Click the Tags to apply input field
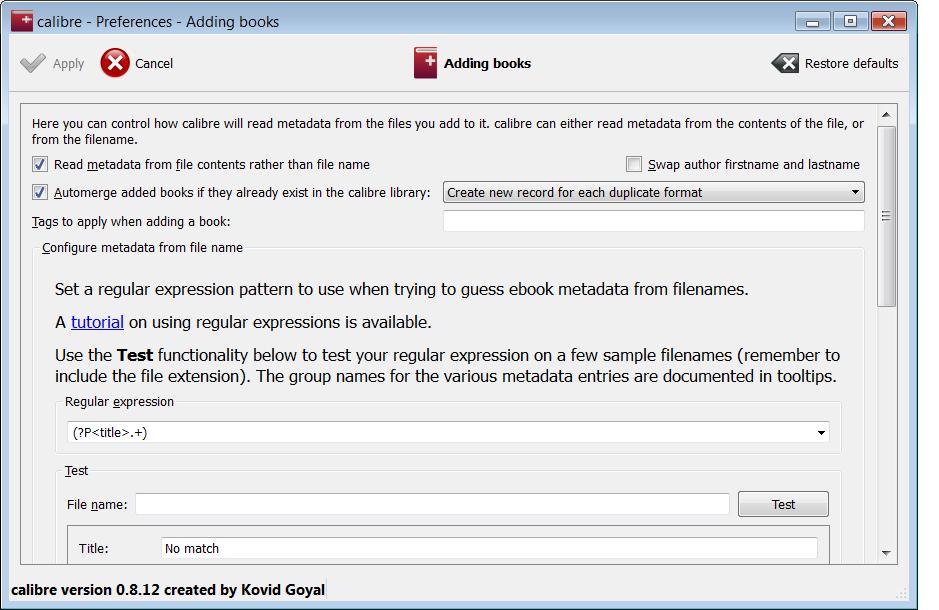The width and height of the screenshot is (939, 610). click(653, 221)
